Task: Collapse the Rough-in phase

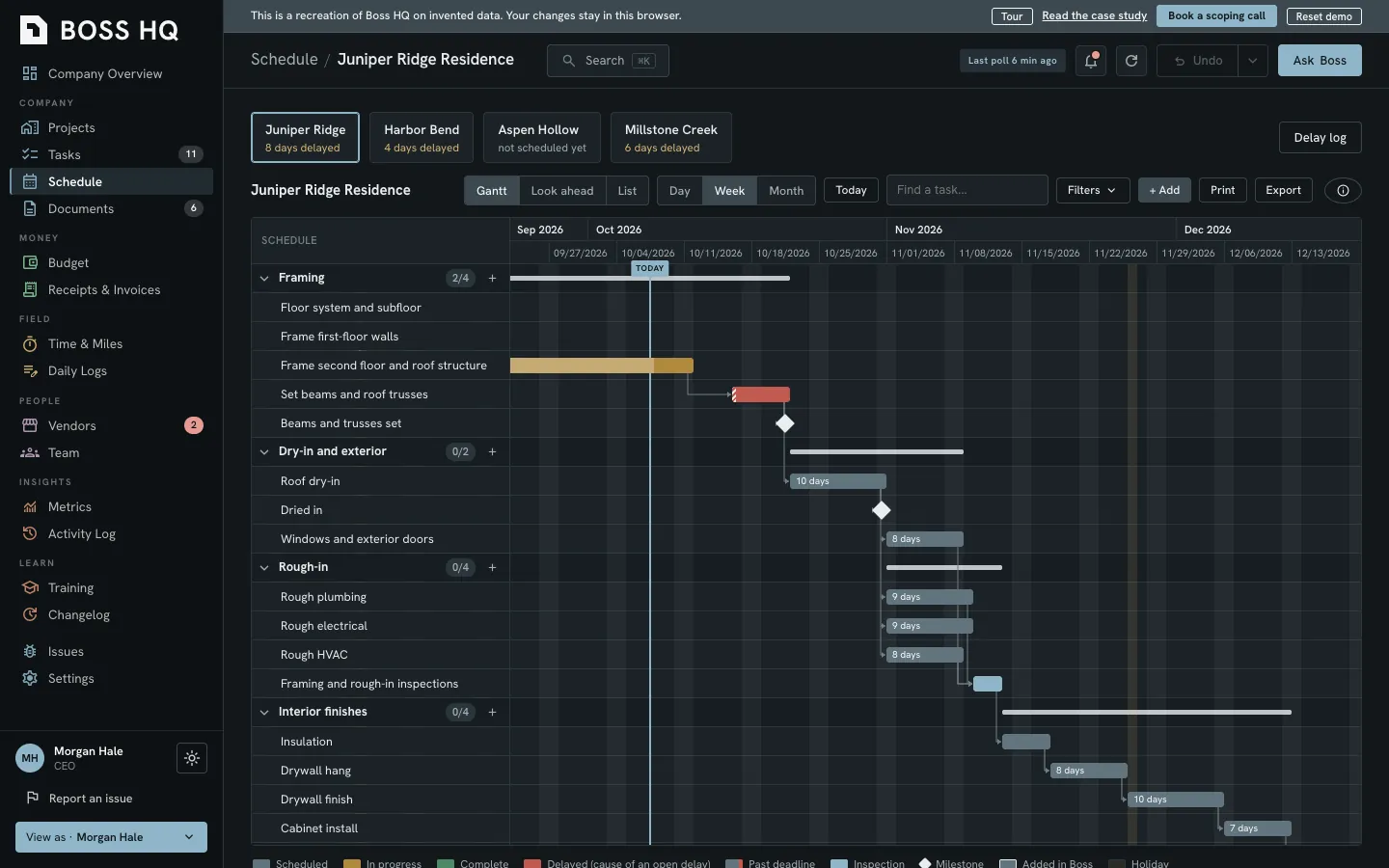Action: (x=264, y=568)
